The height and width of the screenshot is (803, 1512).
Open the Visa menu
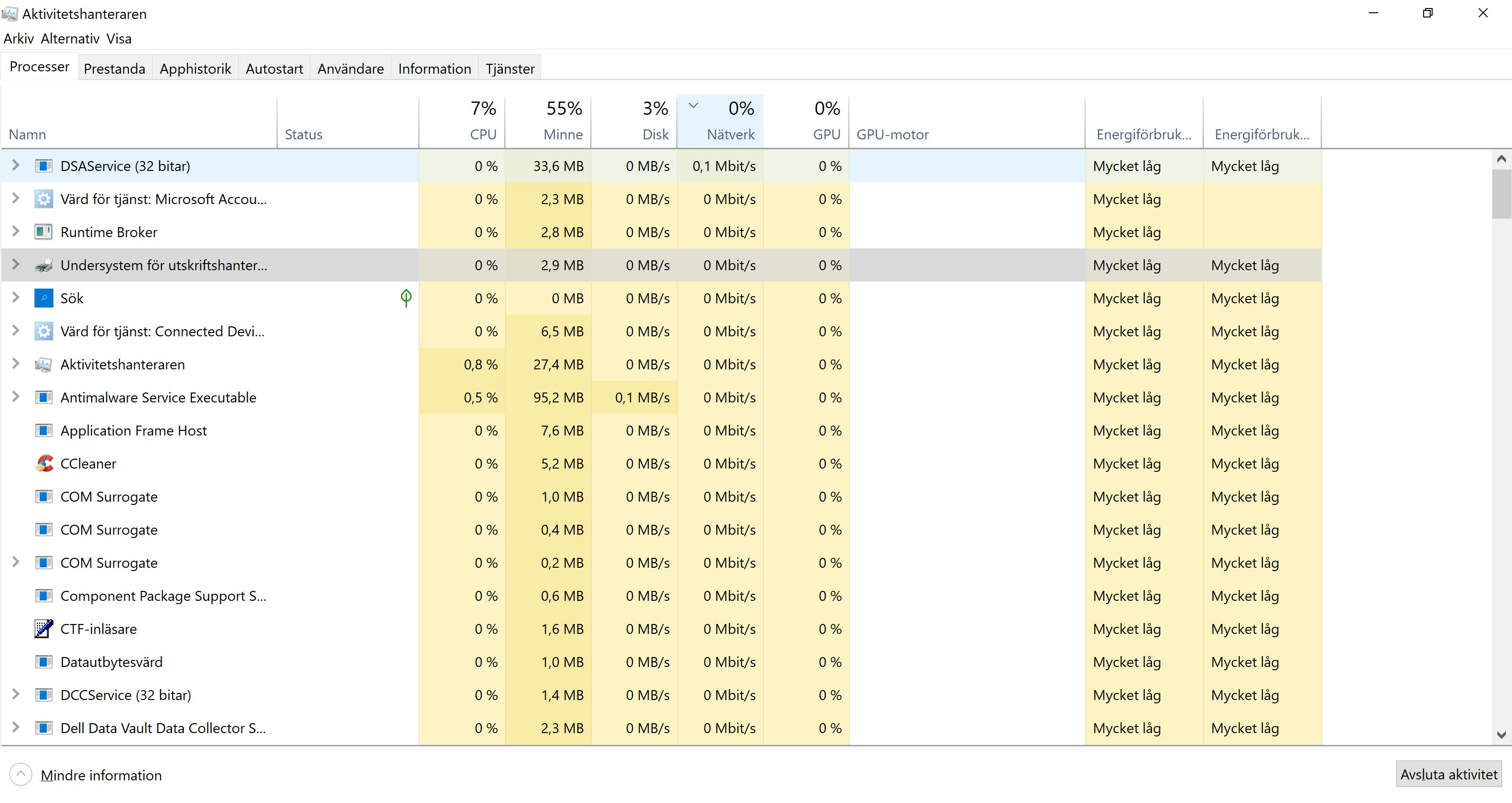(119, 39)
